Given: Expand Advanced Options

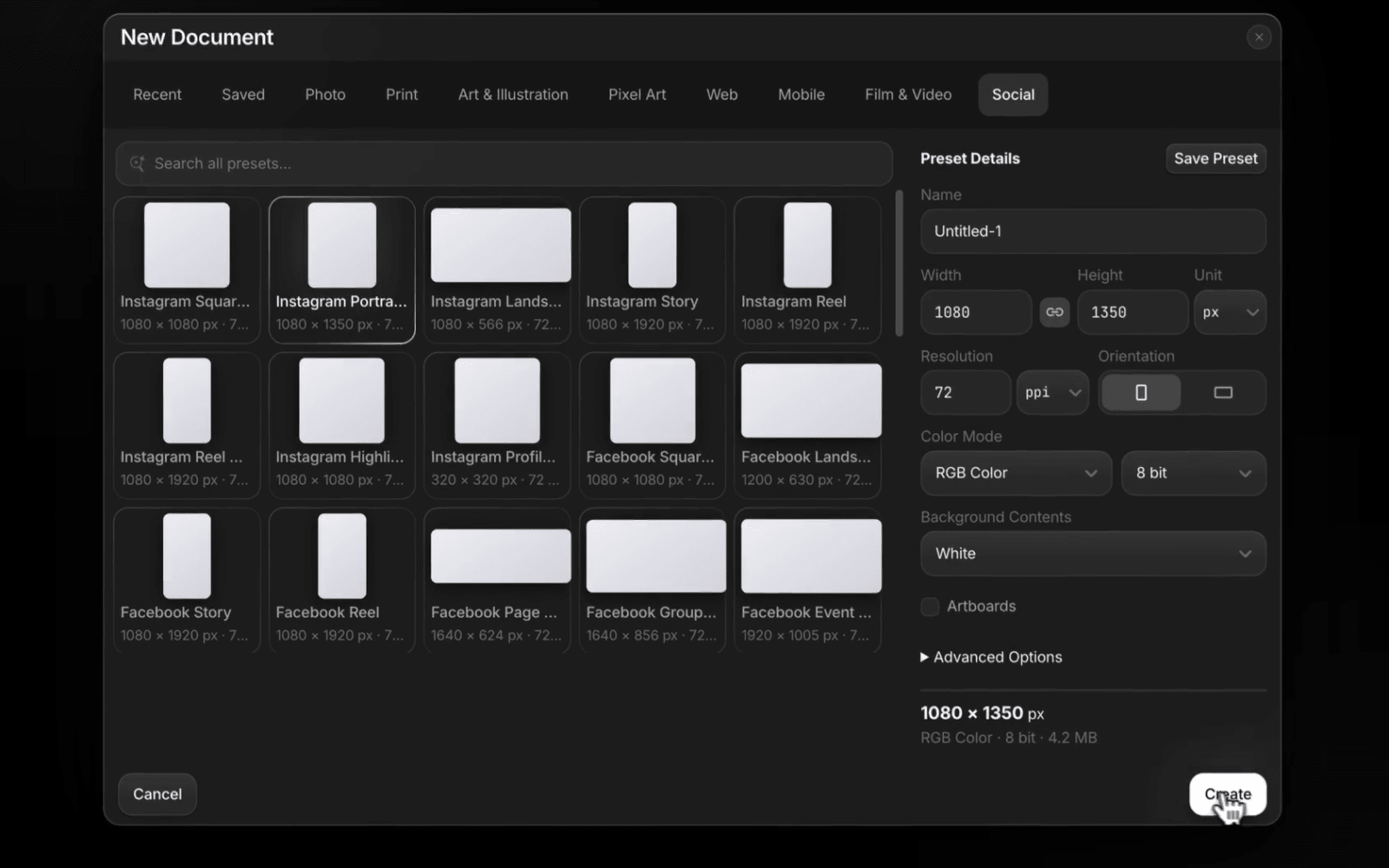Looking at the screenshot, I should pos(991,657).
